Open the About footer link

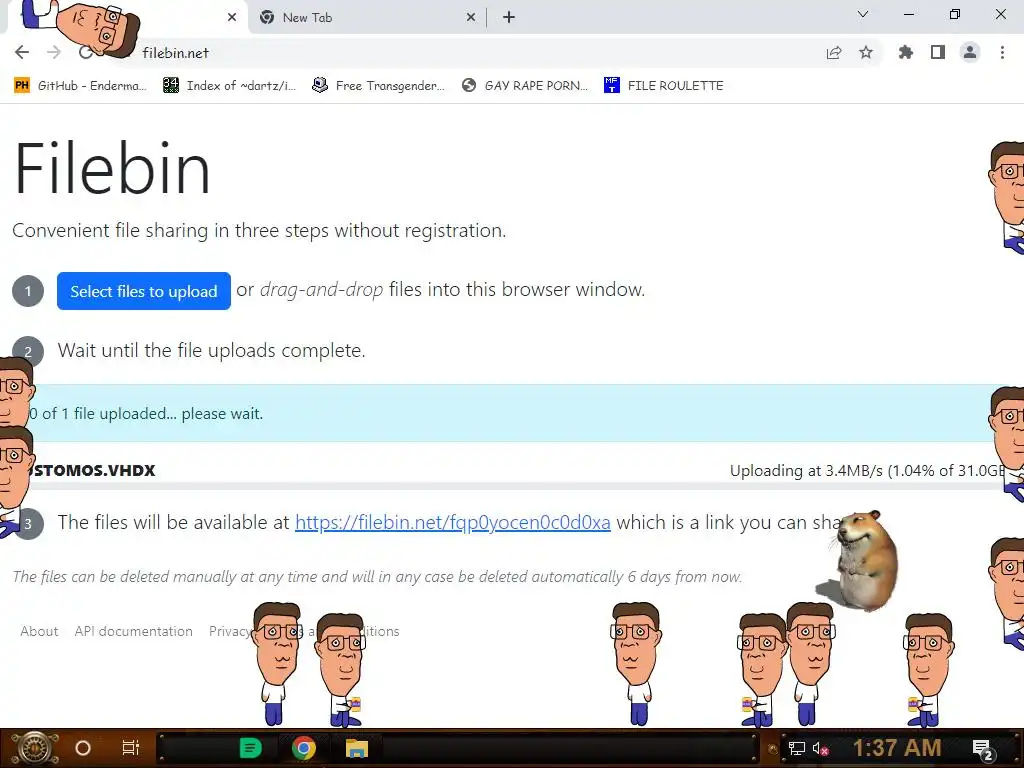(39, 632)
